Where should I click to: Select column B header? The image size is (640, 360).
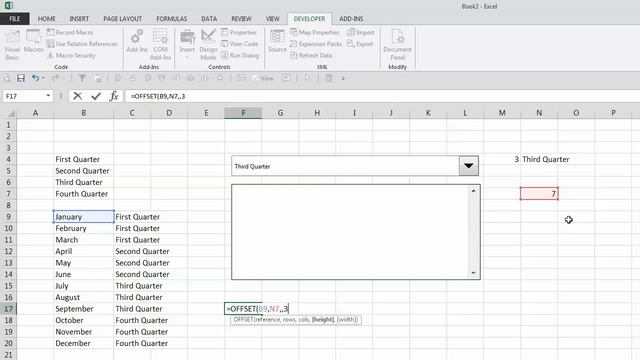coord(83,113)
